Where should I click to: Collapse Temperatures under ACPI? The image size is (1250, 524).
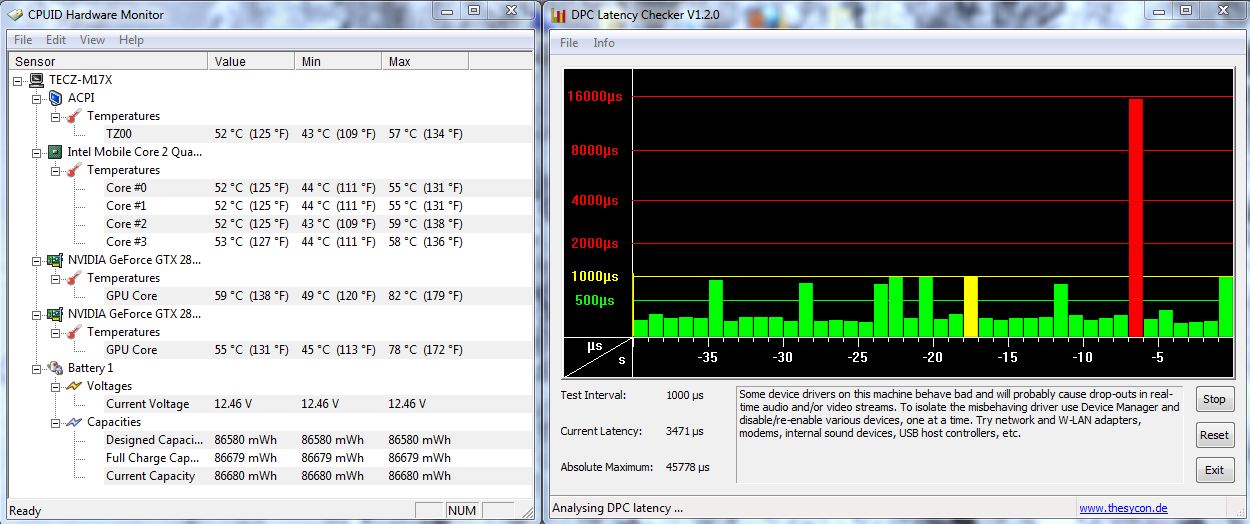point(56,116)
